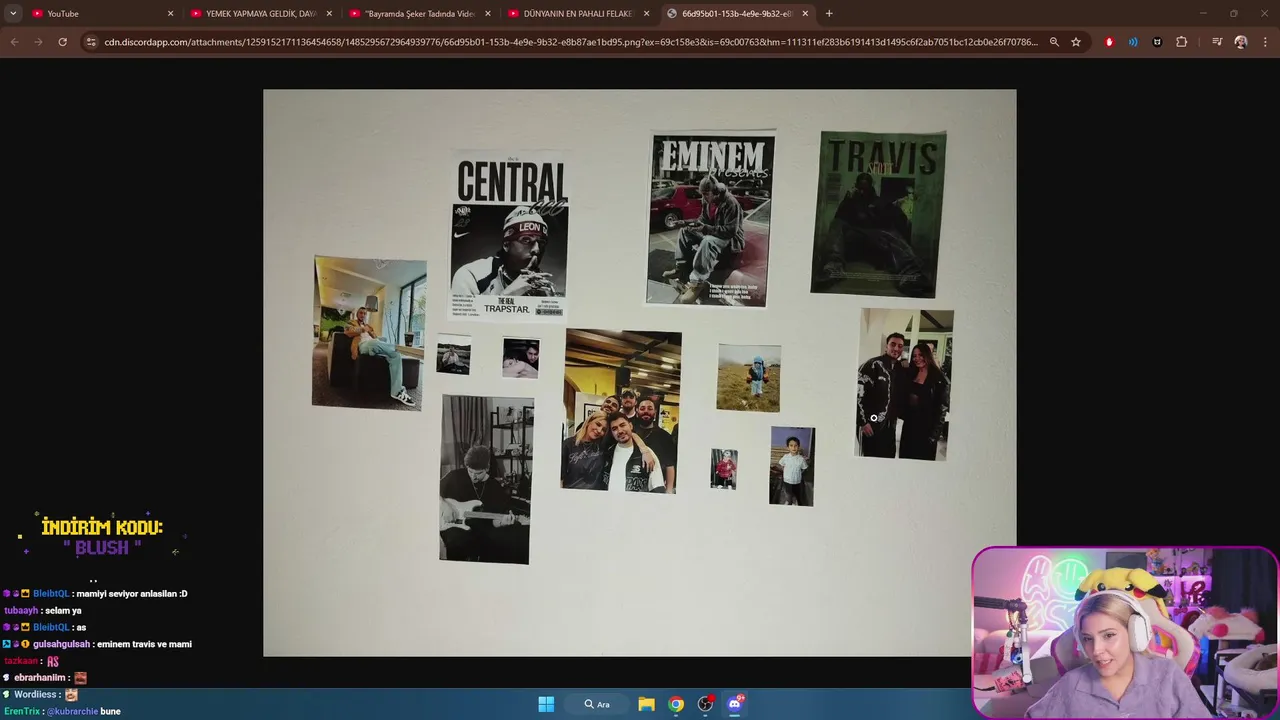The width and height of the screenshot is (1280, 720).
Task: Switch to the Bayramda Şeker Tadında Video tab
Action: [420, 13]
